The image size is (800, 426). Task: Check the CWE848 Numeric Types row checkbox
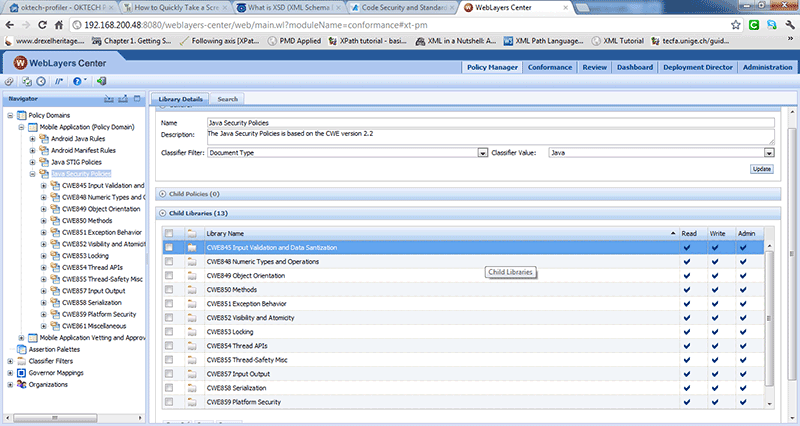169,261
